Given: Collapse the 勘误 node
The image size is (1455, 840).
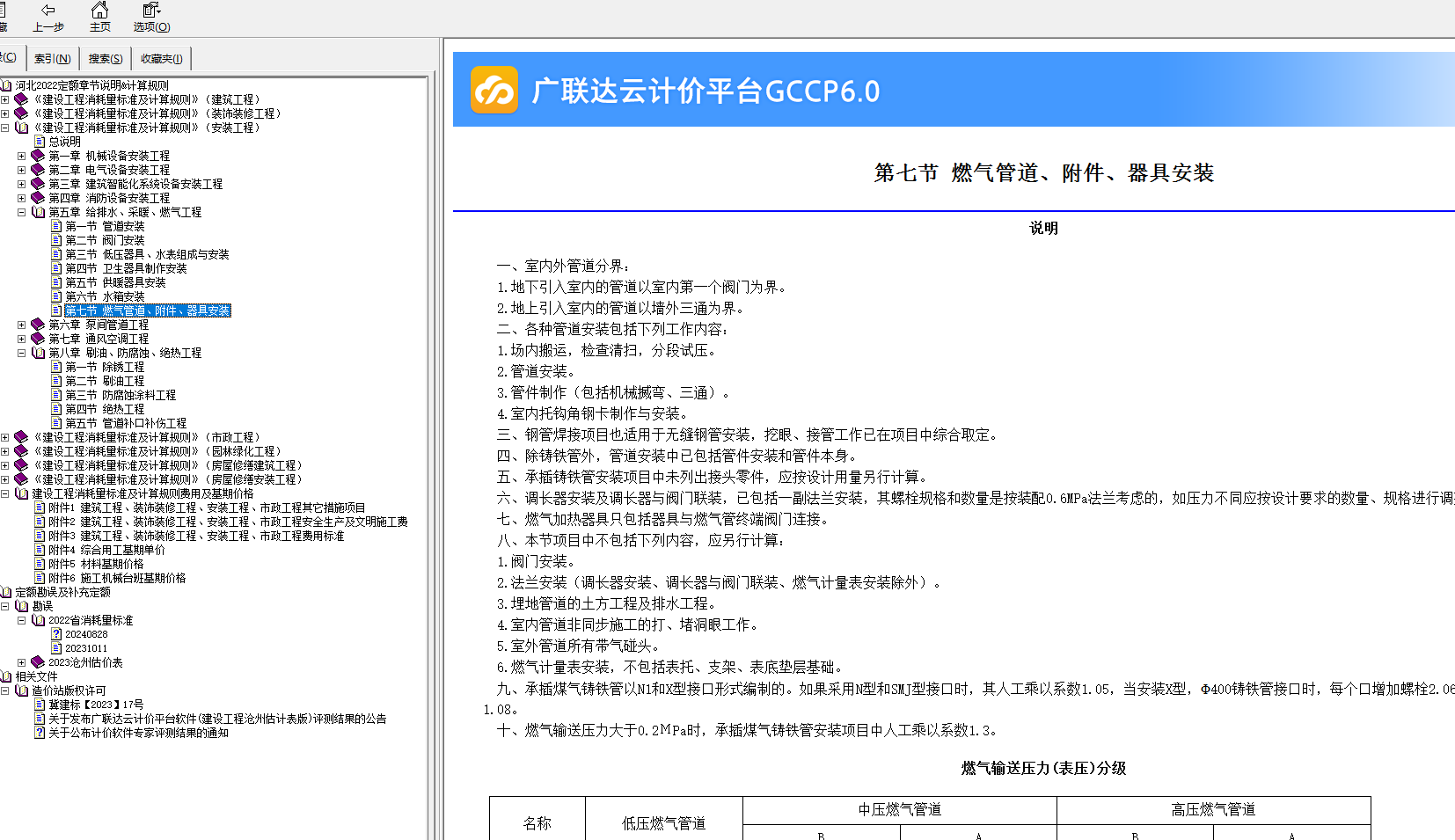Looking at the screenshot, I should tap(5, 606).
